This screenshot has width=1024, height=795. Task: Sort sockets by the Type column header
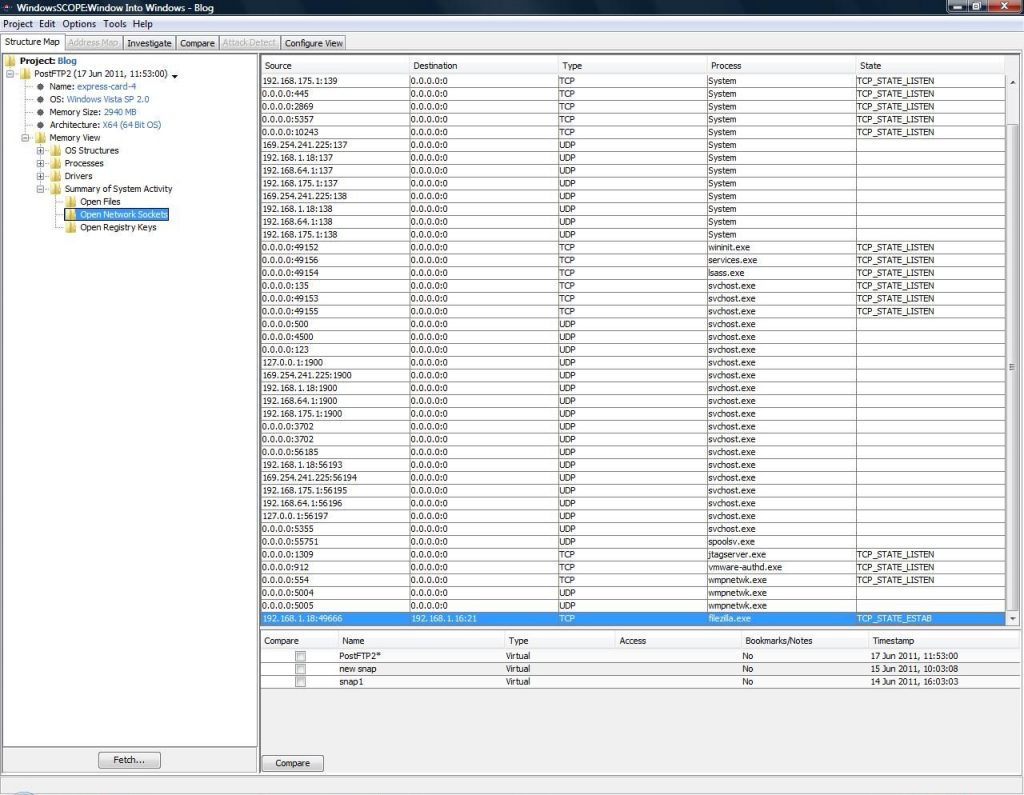632,66
